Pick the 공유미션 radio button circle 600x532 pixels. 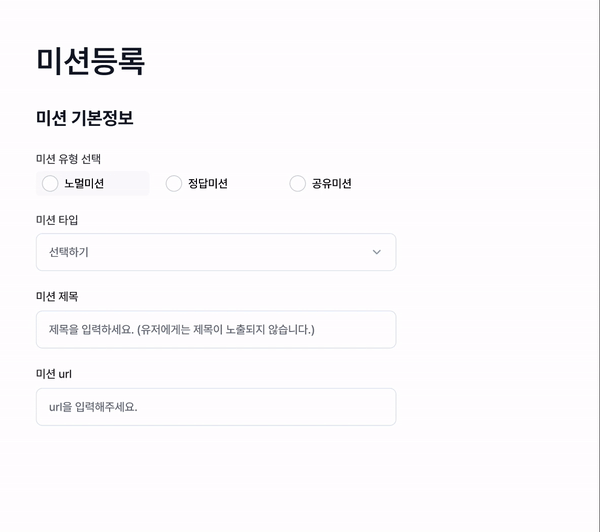pos(297,183)
